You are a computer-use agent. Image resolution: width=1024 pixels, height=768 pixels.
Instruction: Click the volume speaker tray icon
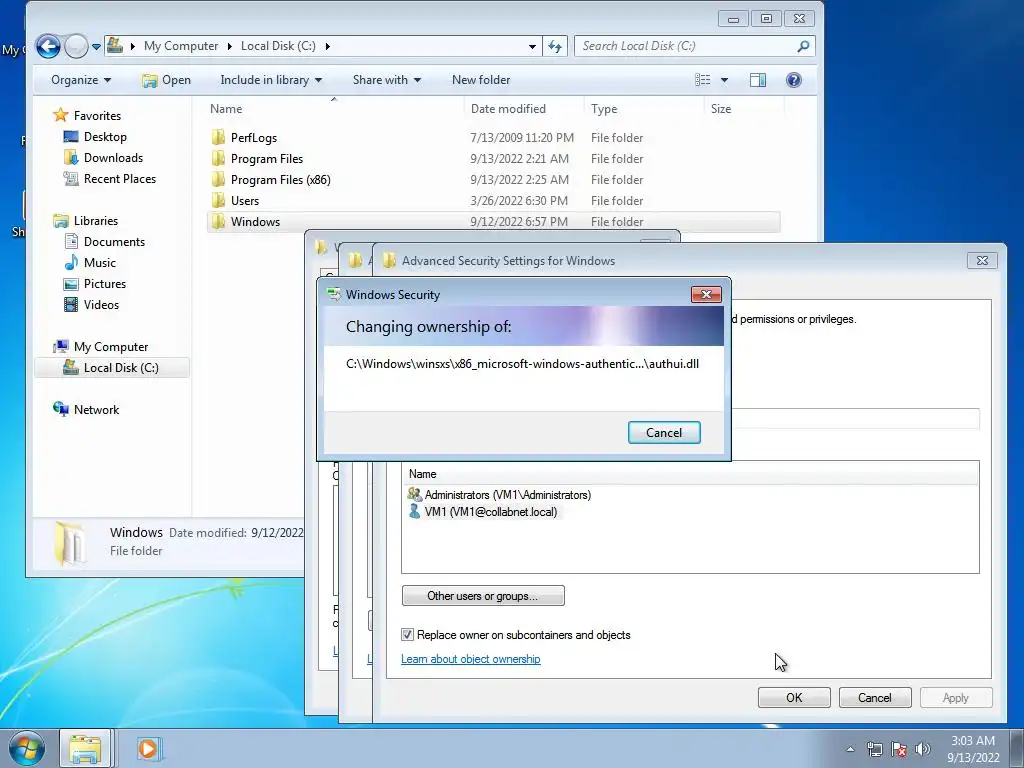click(922, 749)
